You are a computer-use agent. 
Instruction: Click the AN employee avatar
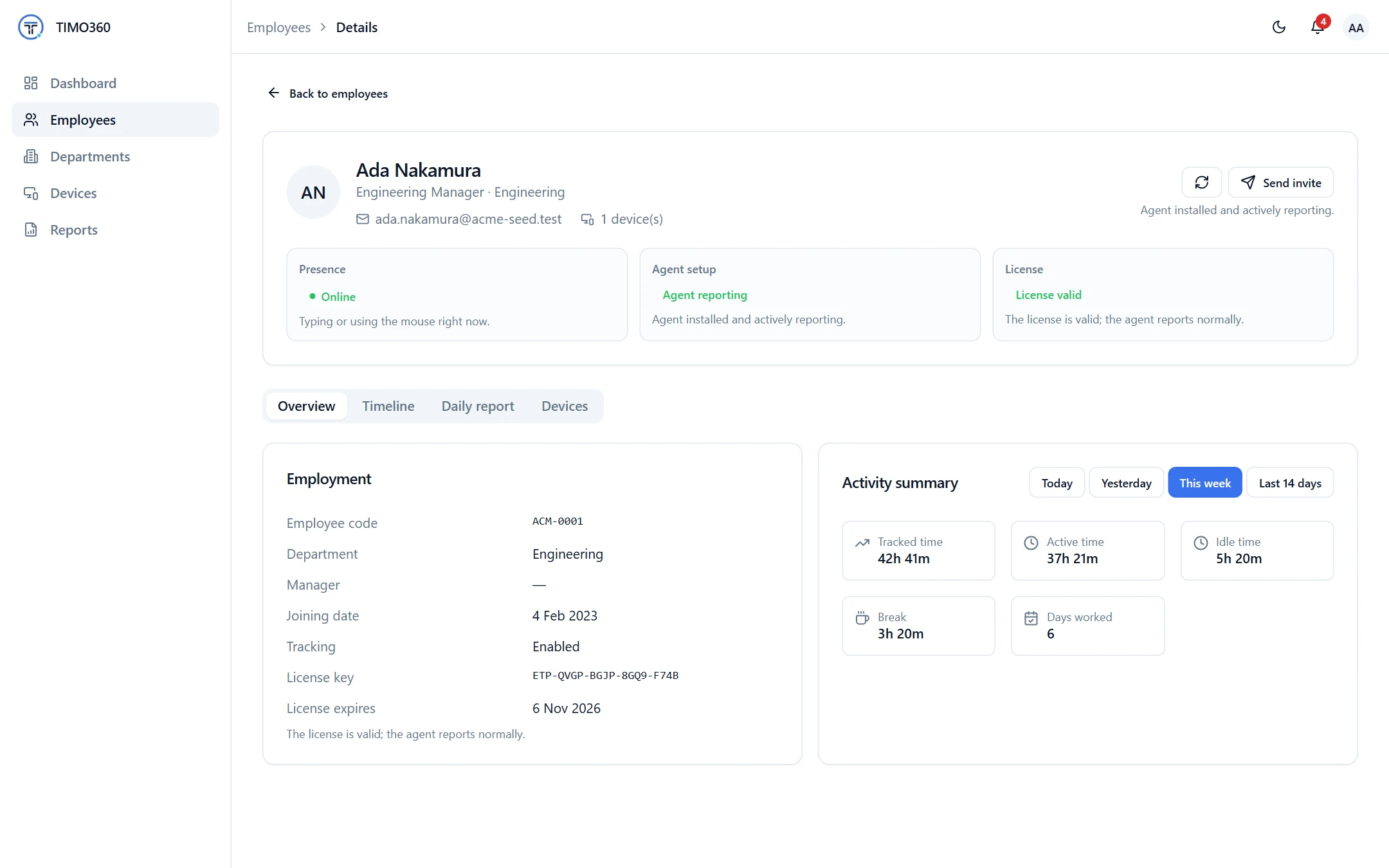(x=313, y=192)
